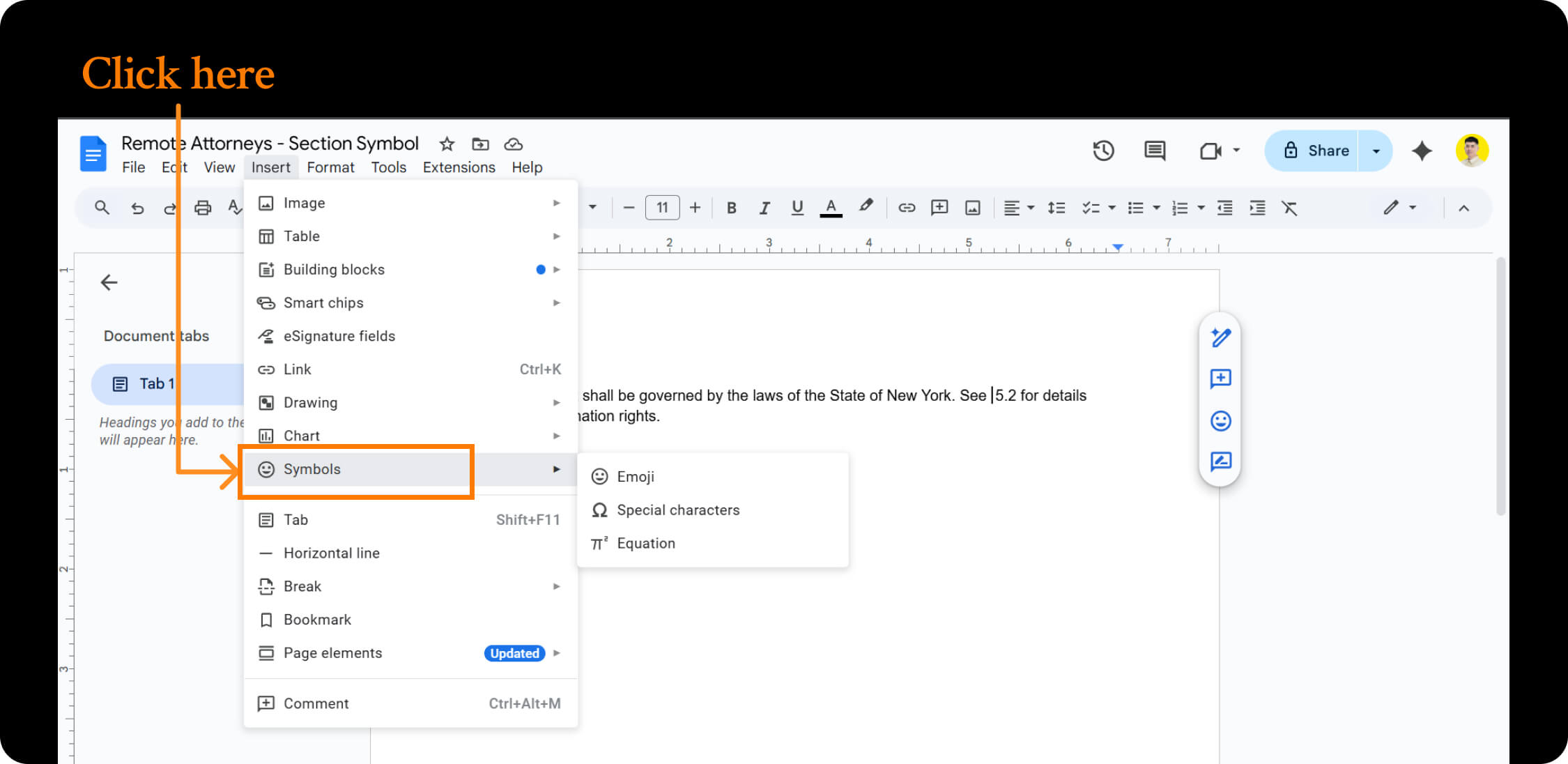Increase the paragraph indent
The width and height of the screenshot is (1568, 764).
click(1257, 208)
